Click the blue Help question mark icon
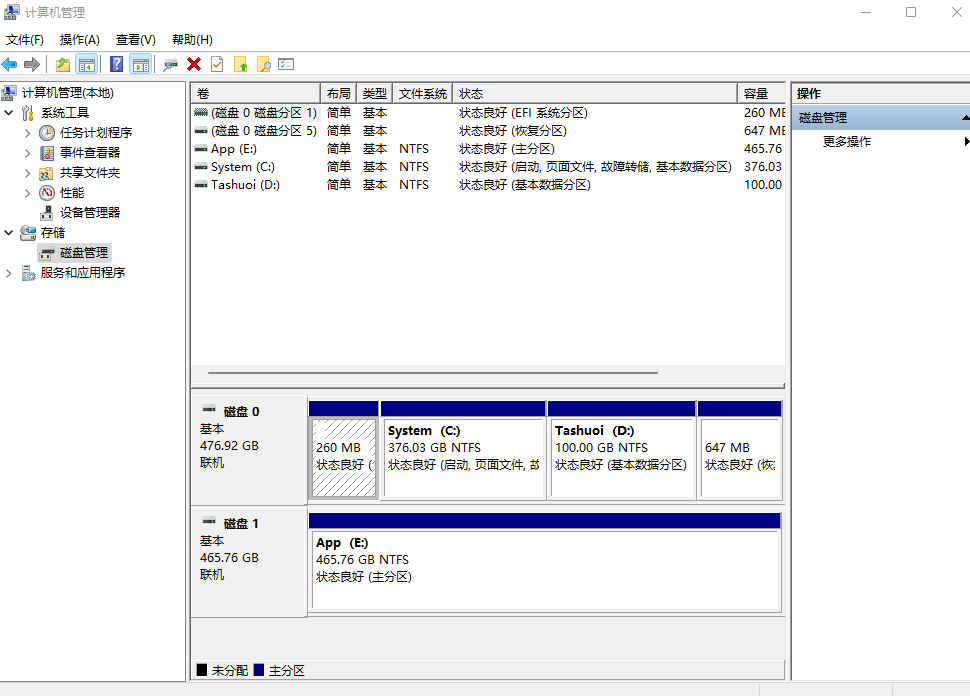This screenshot has width=970, height=696. tap(116, 64)
